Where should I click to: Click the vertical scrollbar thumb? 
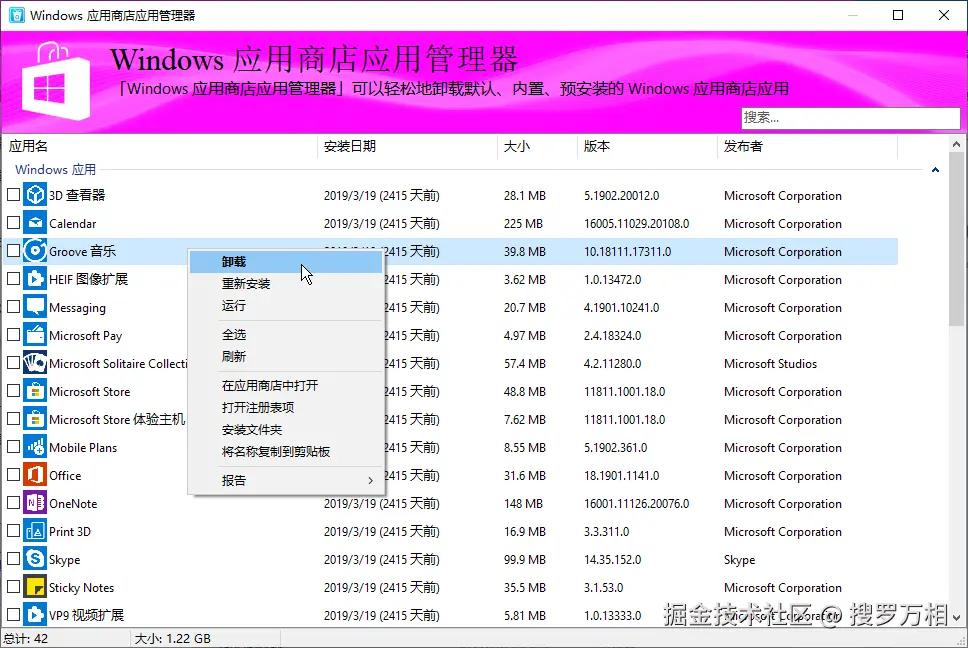(956, 241)
